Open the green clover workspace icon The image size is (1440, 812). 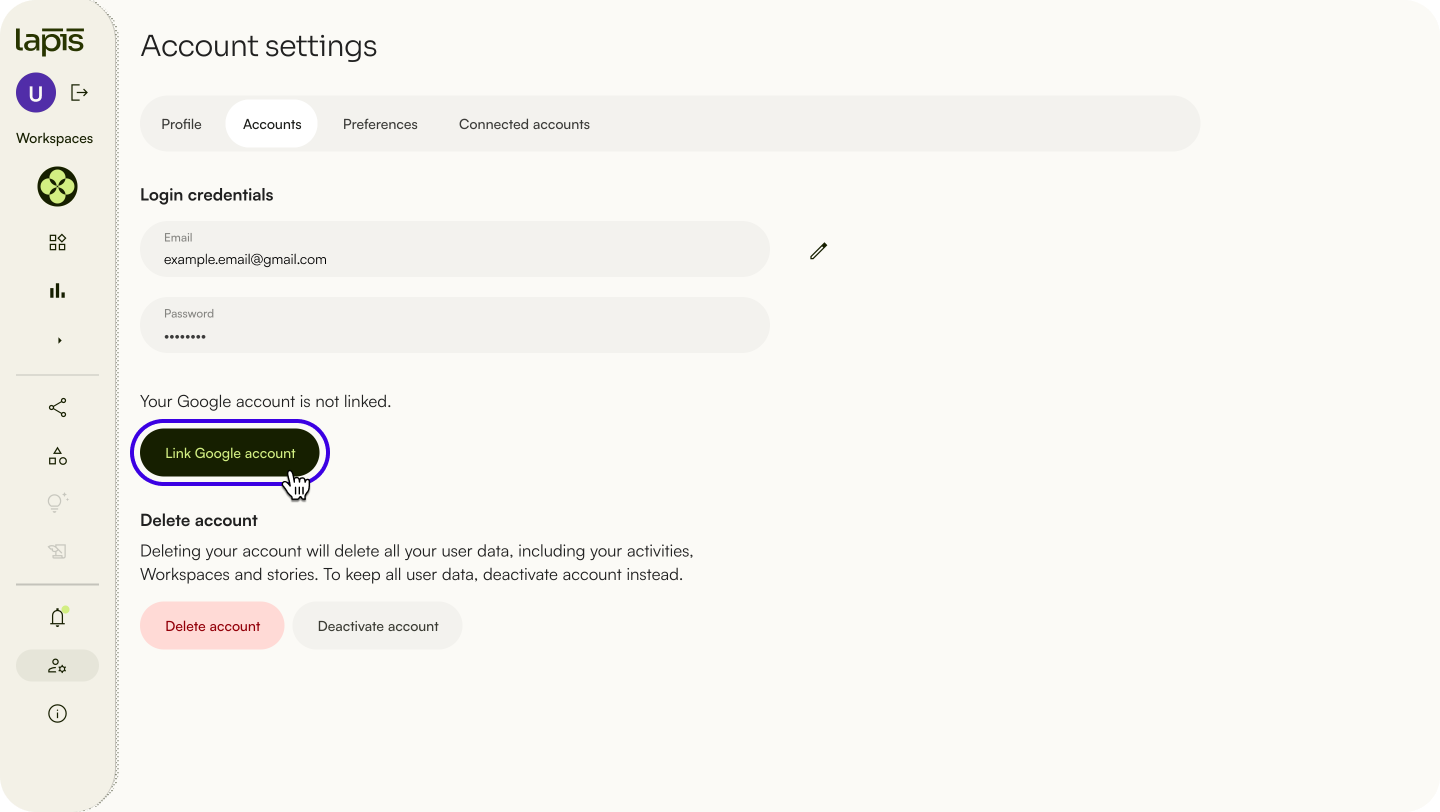57,186
